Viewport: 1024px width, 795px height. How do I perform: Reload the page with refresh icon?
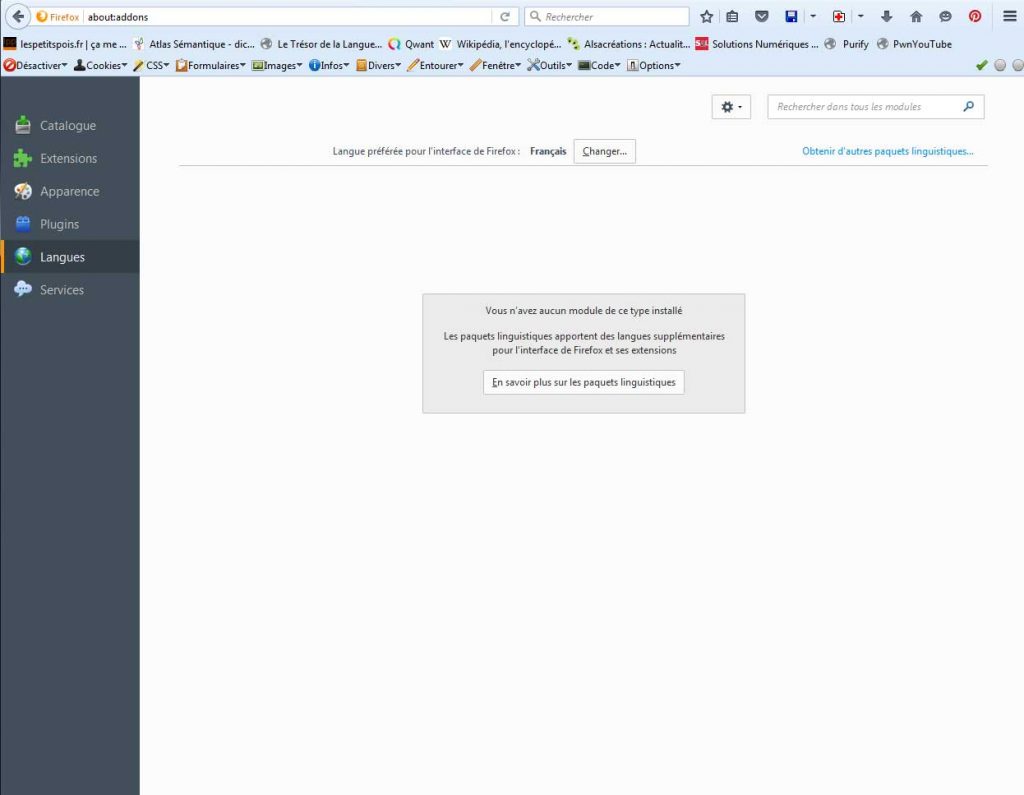point(505,17)
